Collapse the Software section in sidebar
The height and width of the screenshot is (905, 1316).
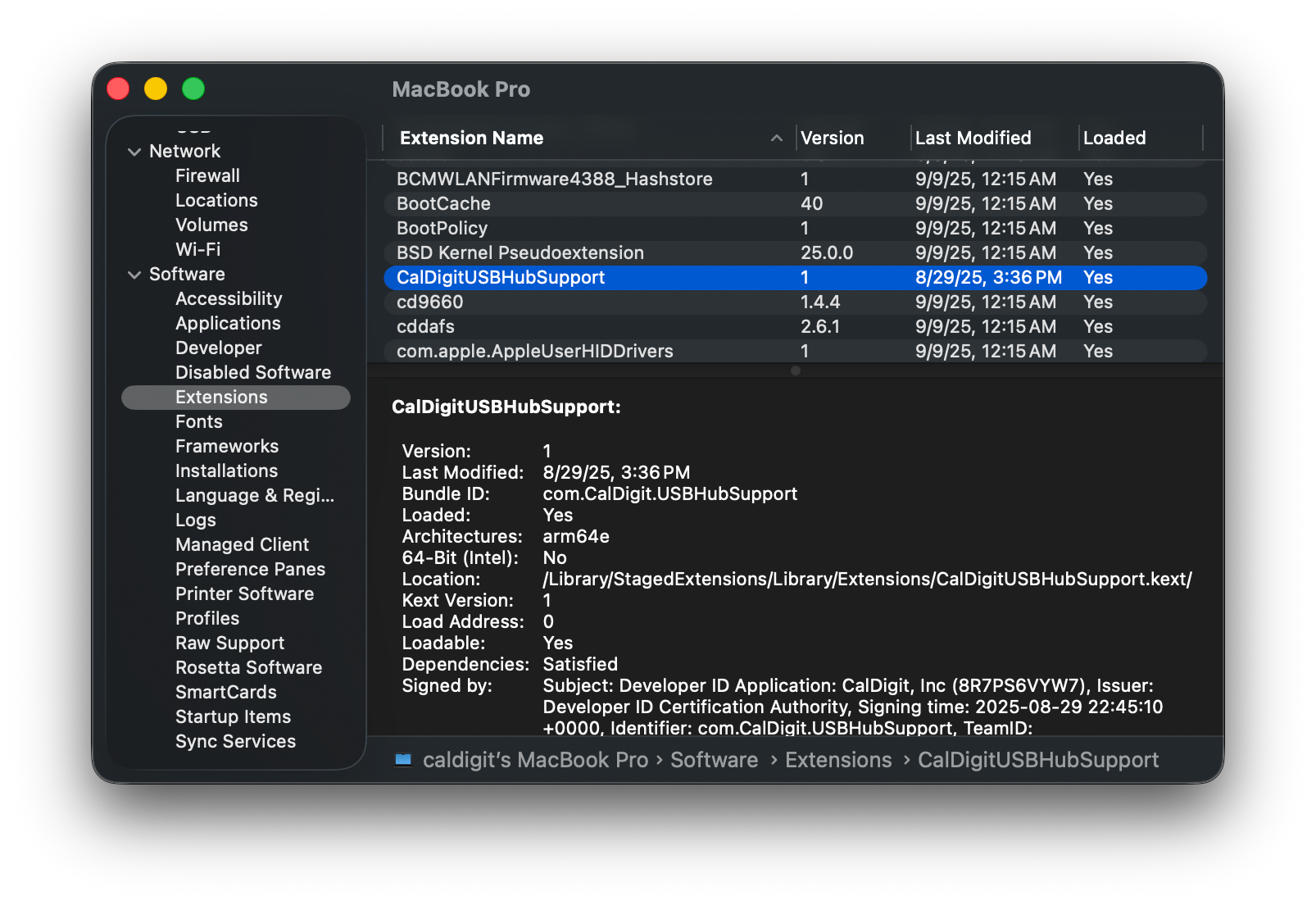click(x=134, y=275)
